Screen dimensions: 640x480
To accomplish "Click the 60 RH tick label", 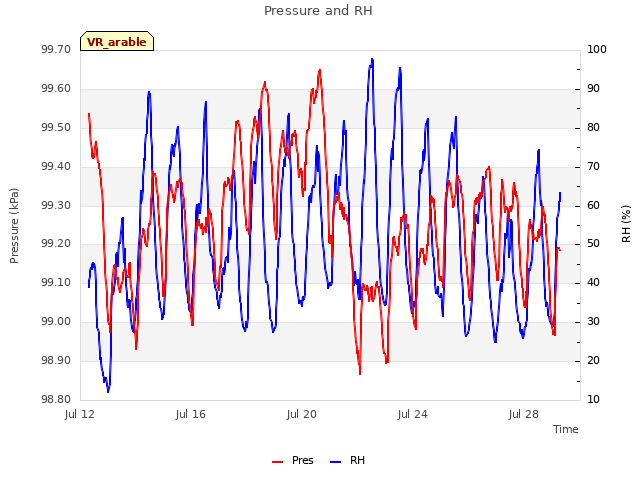I will [593, 205].
